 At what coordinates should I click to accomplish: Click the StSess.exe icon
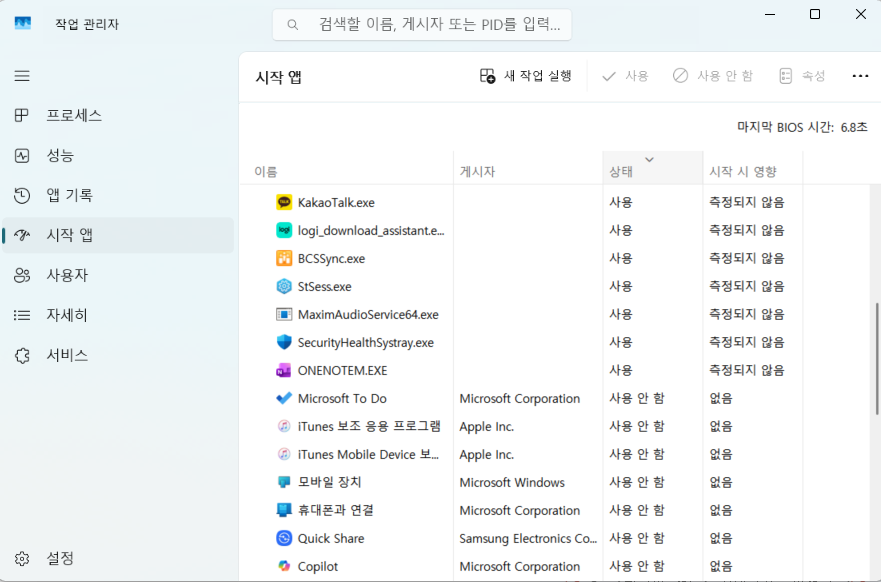click(x=284, y=287)
